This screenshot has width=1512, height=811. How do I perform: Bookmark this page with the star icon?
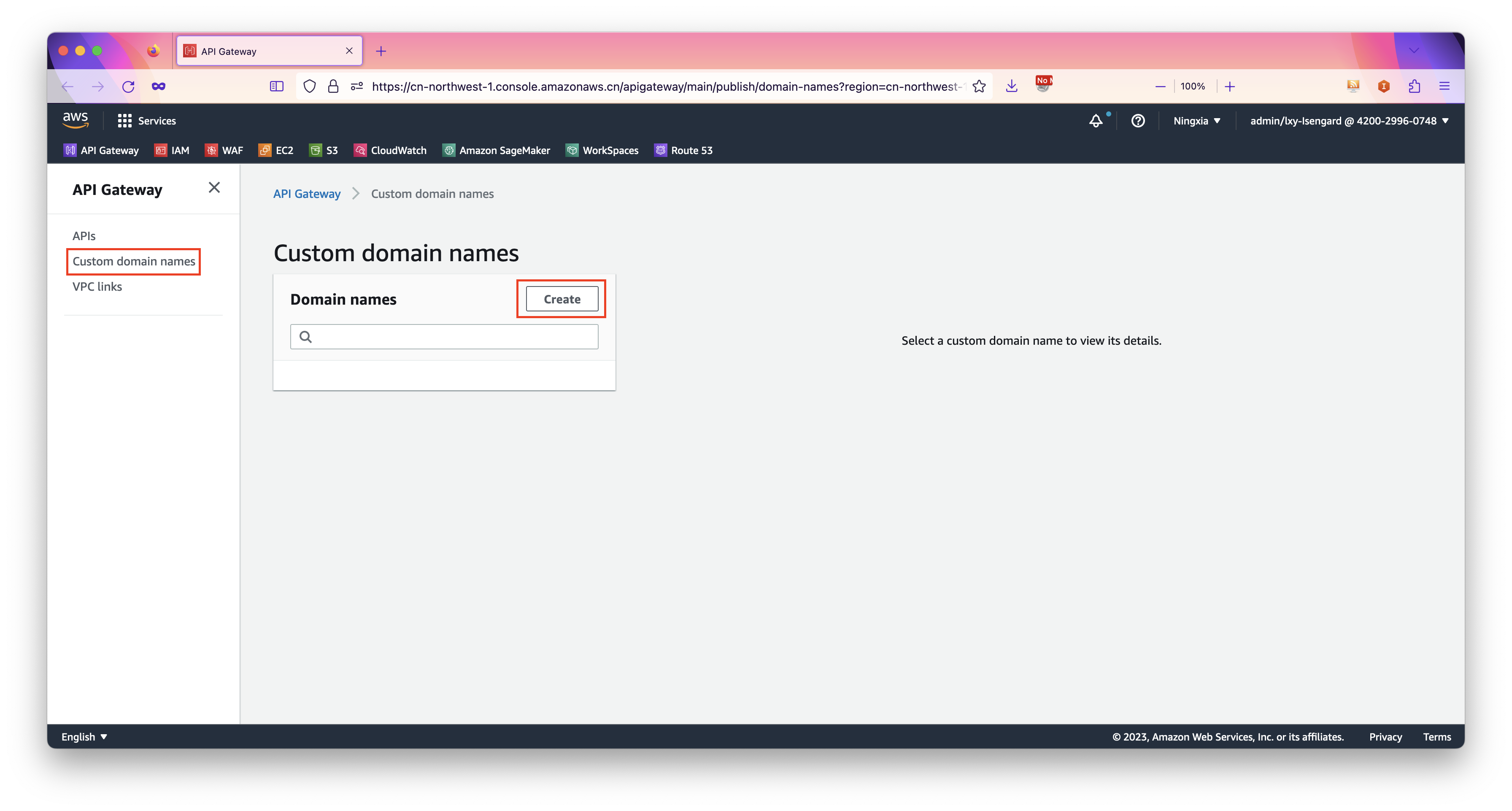(979, 87)
